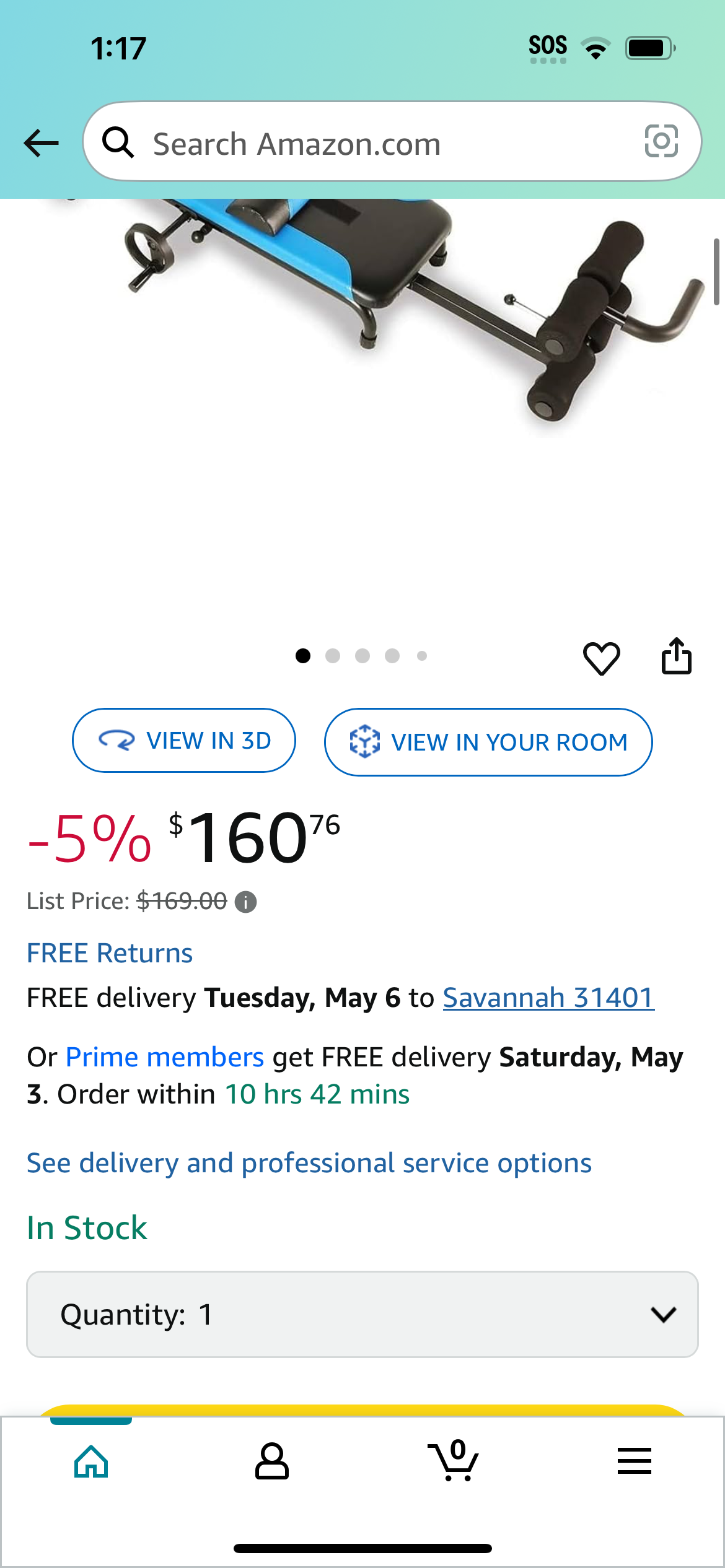Image resolution: width=725 pixels, height=1568 pixels.
Task: Click the Quantity dropdown chevron arrow
Action: 664,1314
